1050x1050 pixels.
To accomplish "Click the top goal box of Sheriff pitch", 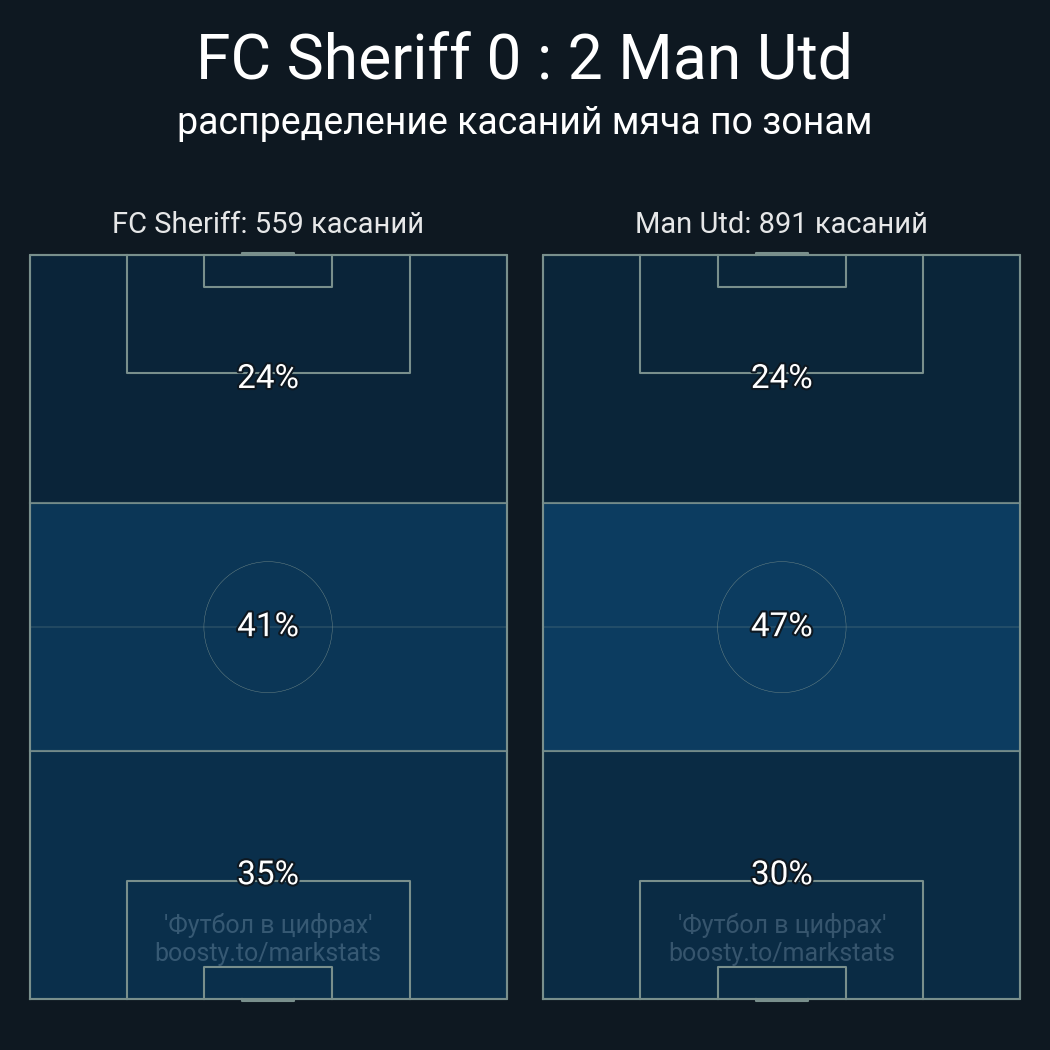I will coord(268,271).
